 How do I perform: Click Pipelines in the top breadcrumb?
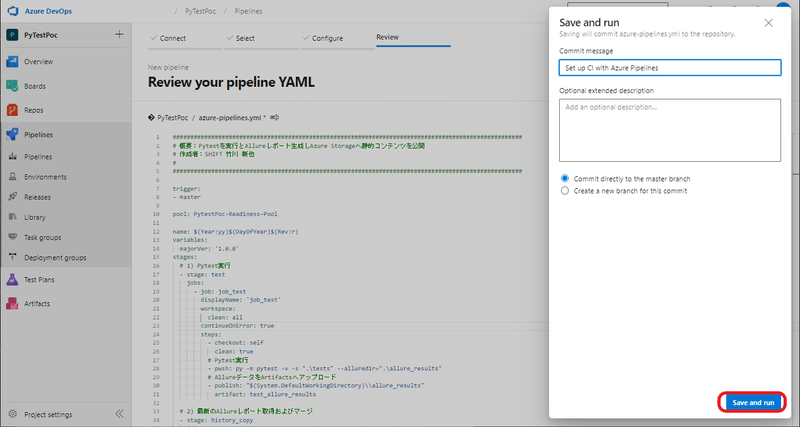tap(248, 11)
